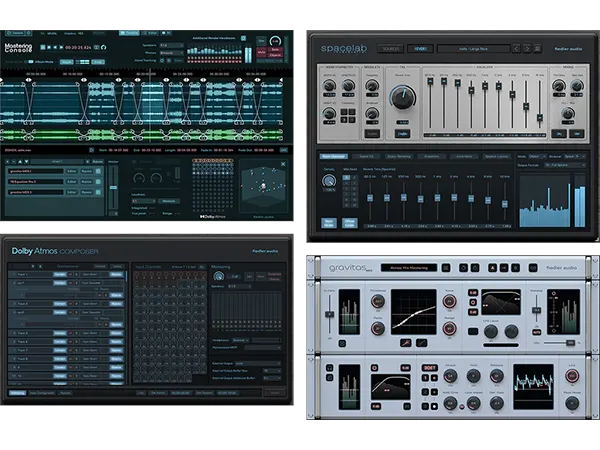The image size is (600, 450).
Task: Select the Timeline tab in Mastering Console
Action: click(129, 33)
